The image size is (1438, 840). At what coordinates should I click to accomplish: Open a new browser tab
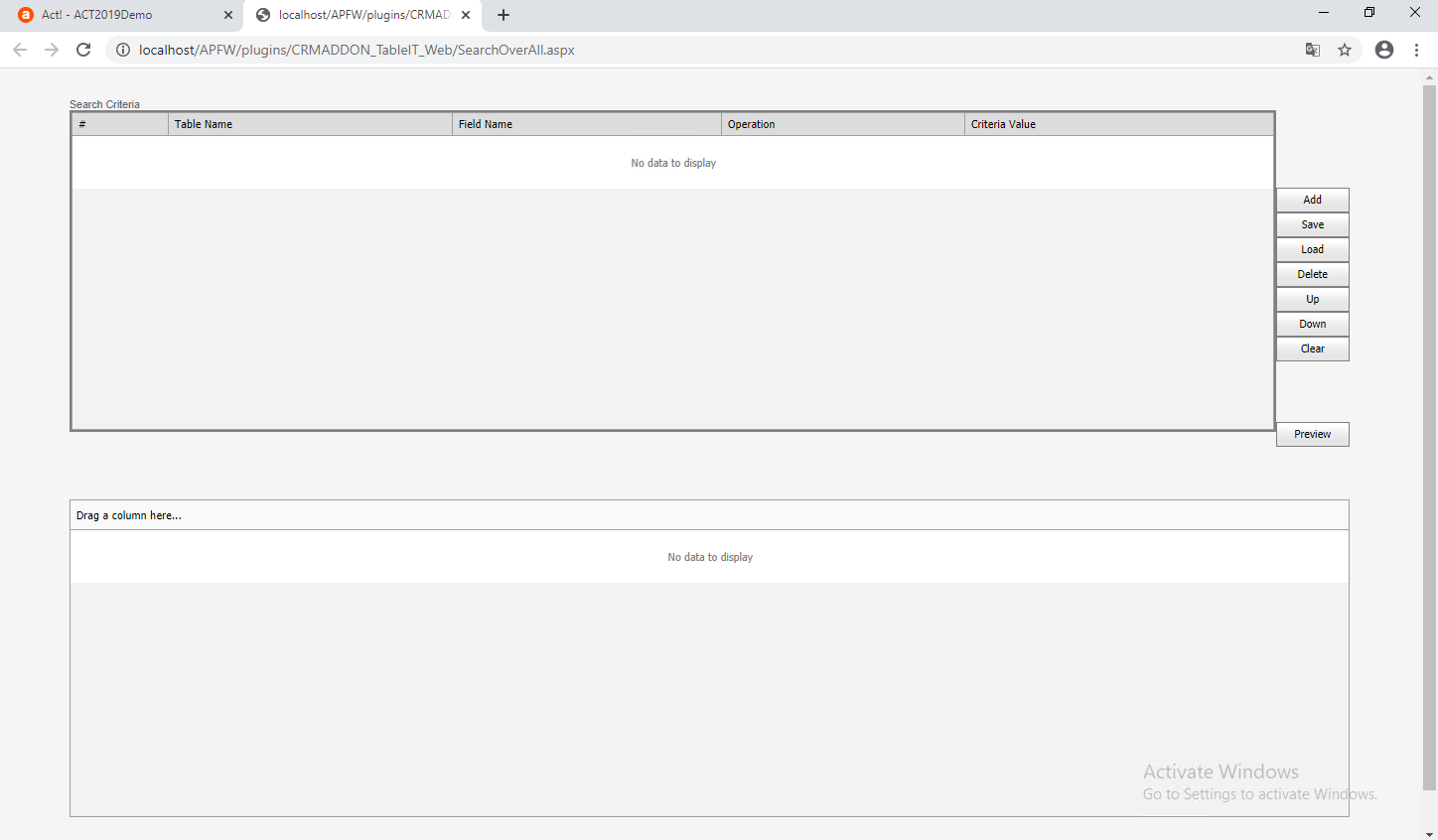coord(503,15)
